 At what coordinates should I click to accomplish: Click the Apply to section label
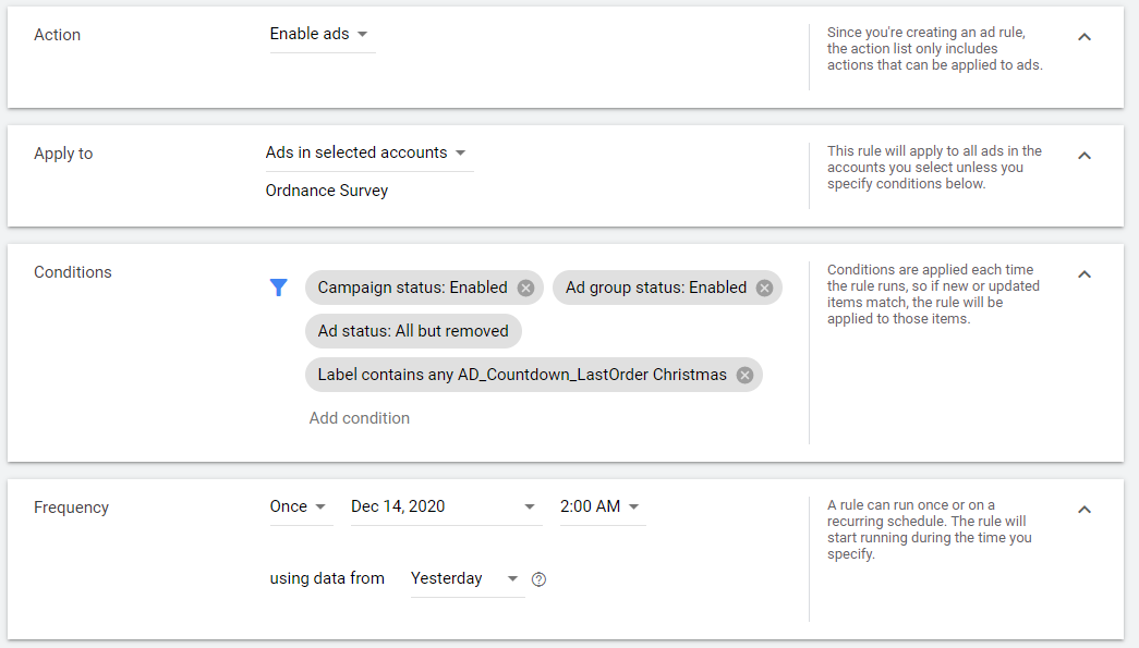tap(63, 153)
